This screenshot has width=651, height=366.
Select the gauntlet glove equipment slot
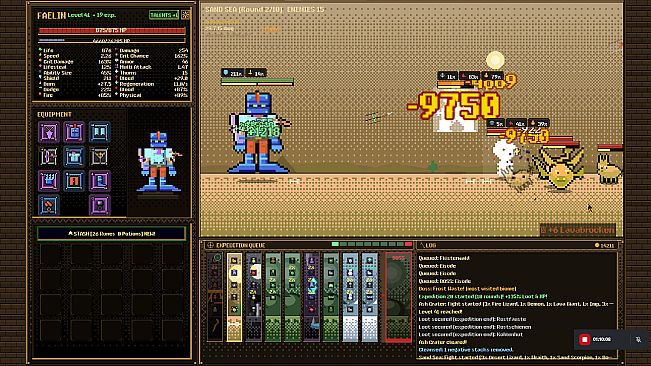pyautogui.click(x=49, y=181)
